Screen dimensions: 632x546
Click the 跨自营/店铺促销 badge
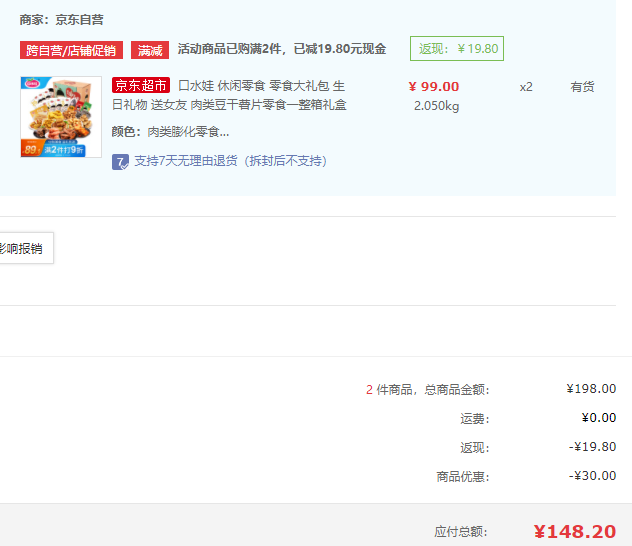pyautogui.click(x=71, y=50)
